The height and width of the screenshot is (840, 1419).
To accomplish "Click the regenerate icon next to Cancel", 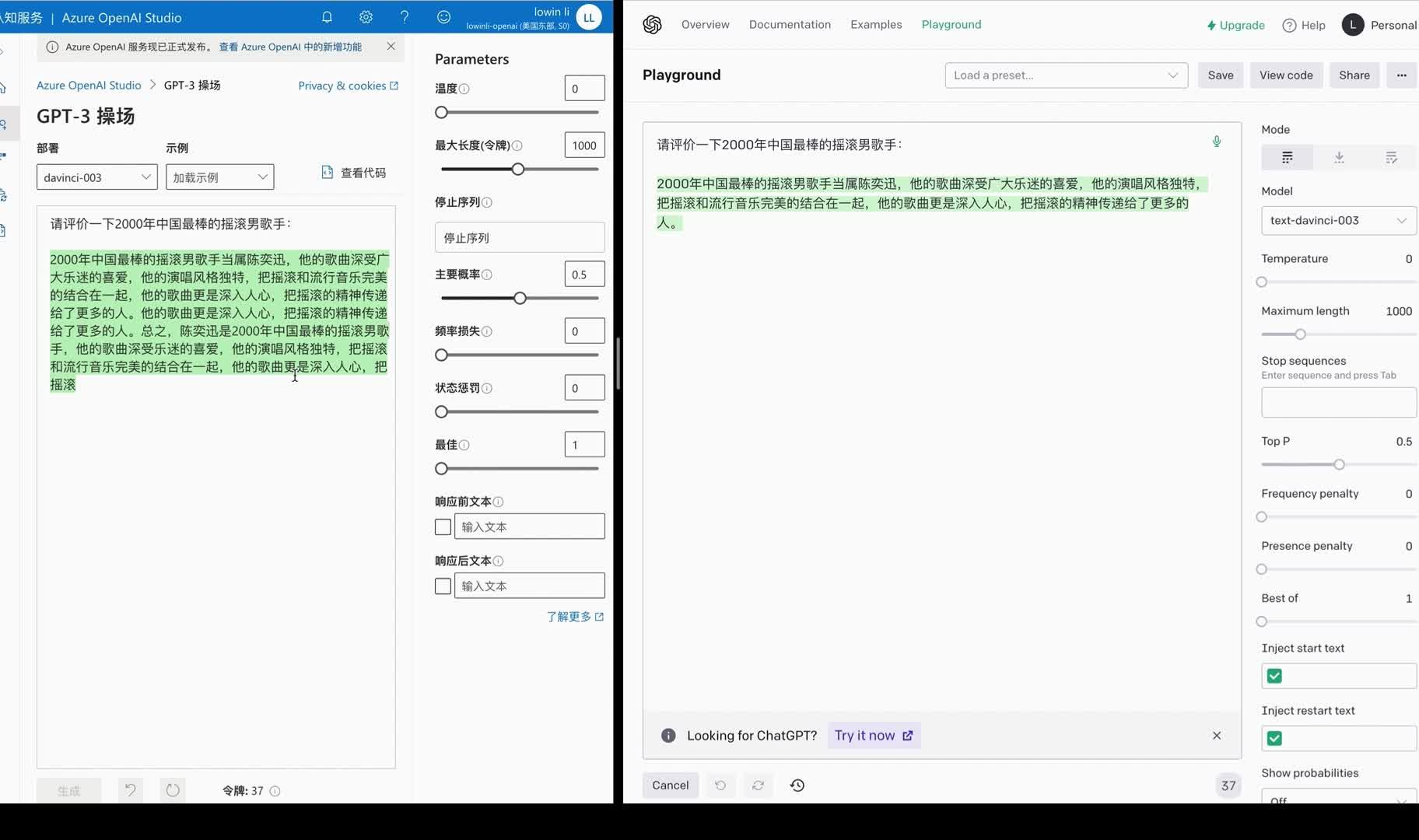I will pos(757,785).
